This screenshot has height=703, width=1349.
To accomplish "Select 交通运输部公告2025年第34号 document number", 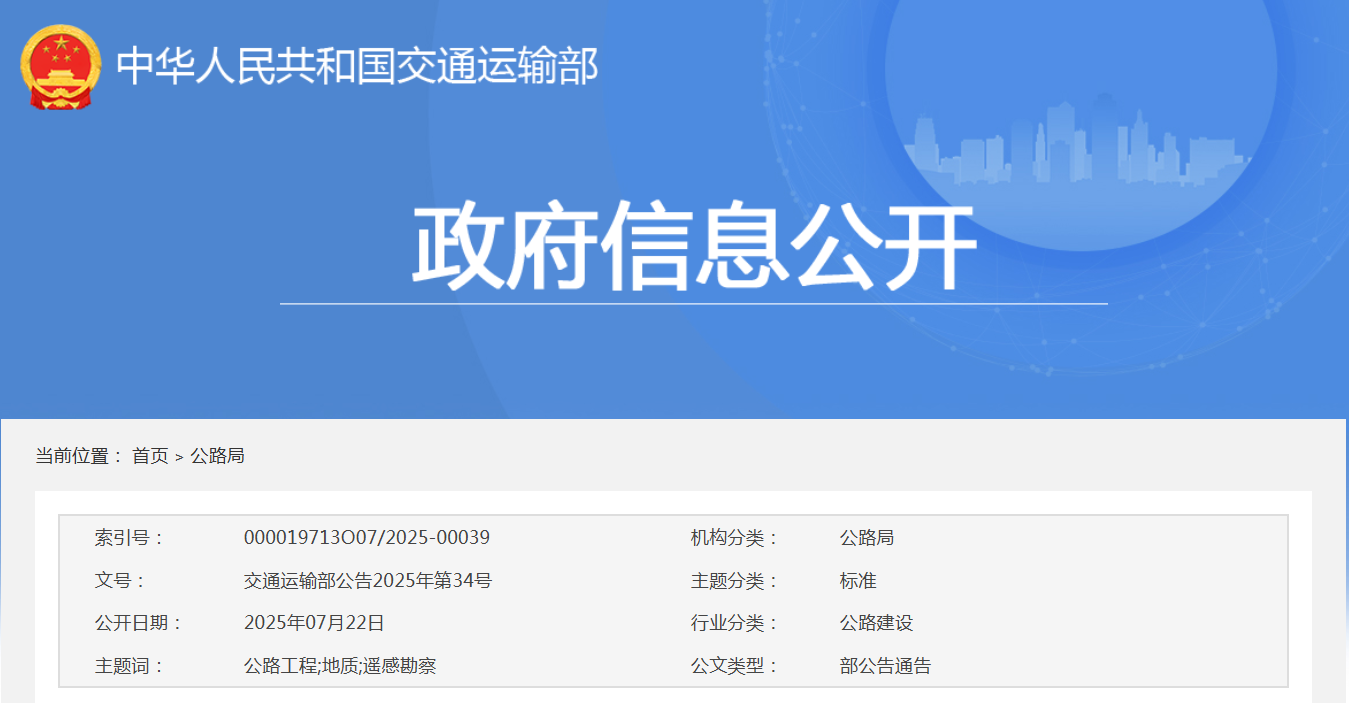I will point(368,581).
